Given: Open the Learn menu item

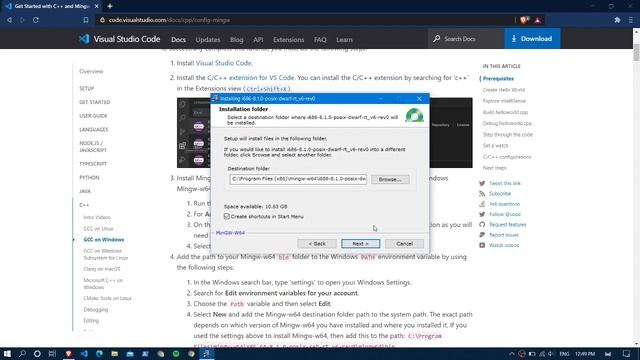Looking at the screenshot, I should click(344, 40).
